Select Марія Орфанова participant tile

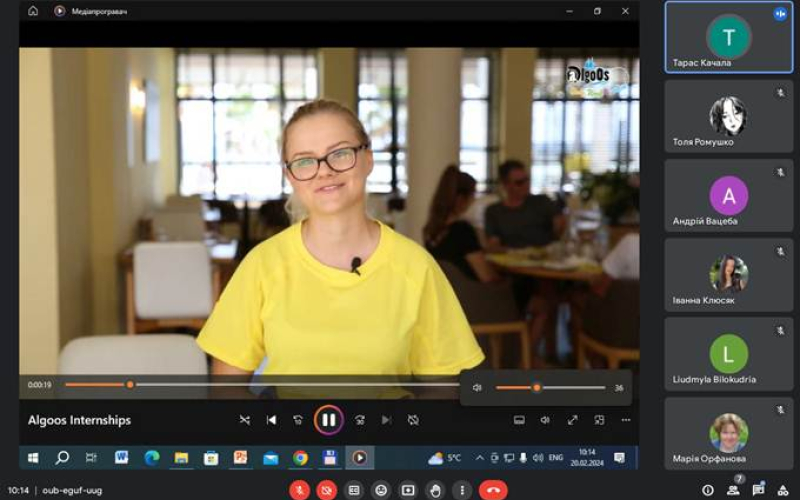point(729,433)
